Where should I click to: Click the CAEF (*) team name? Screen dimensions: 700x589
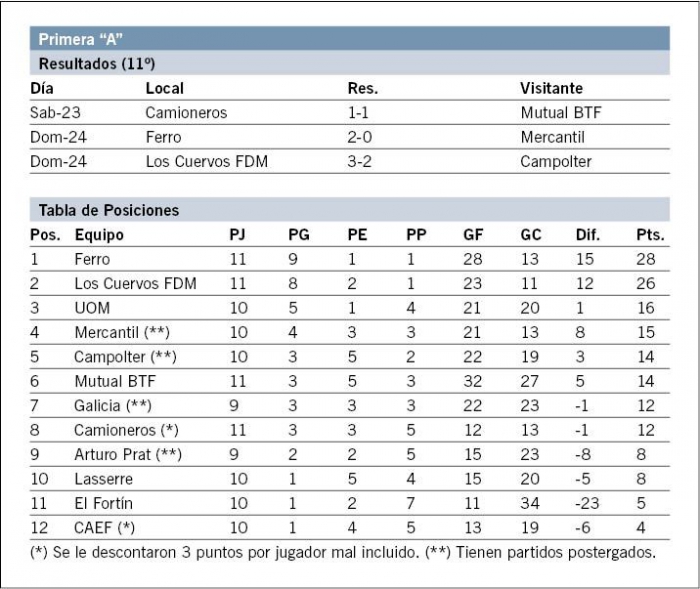tap(104, 528)
